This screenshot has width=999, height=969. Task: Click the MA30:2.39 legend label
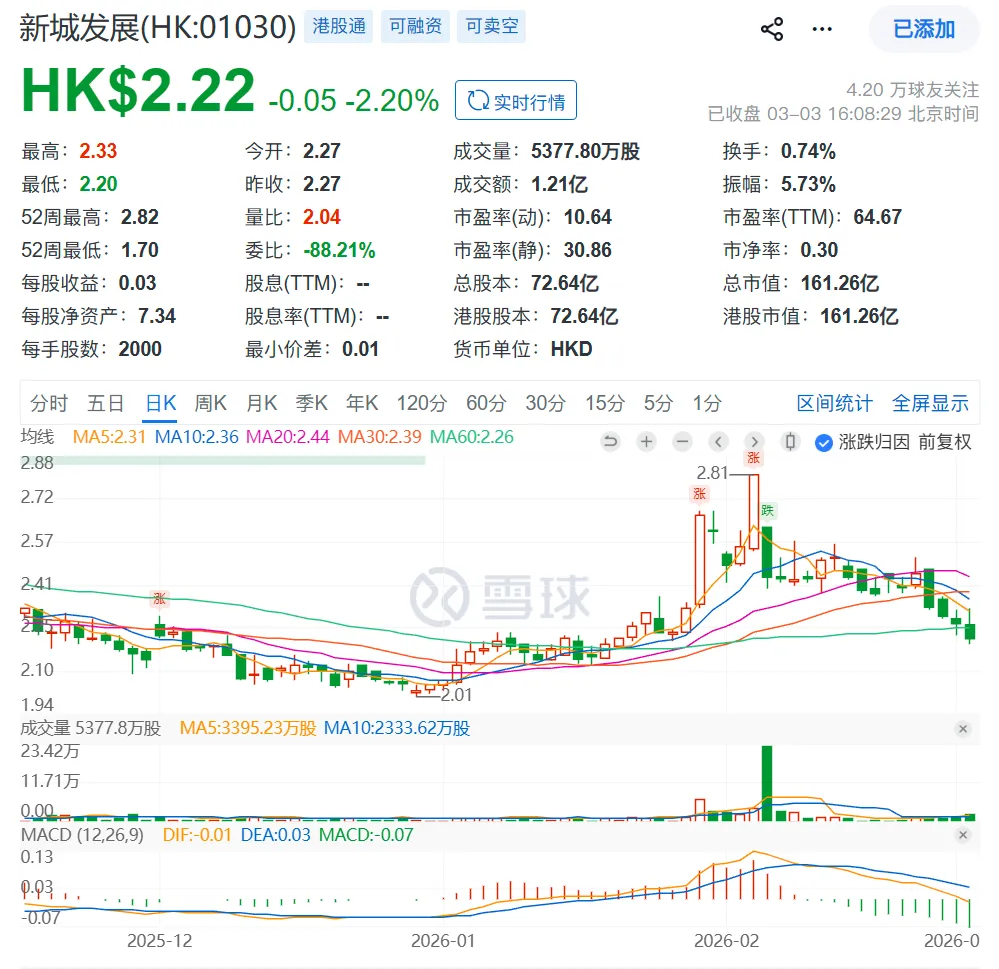pyautogui.click(x=380, y=437)
